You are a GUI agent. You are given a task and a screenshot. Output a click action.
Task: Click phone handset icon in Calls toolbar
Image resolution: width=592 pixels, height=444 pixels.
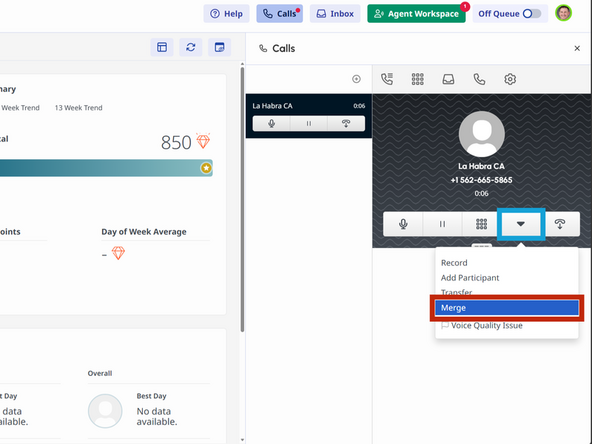[x=479, y=79]
